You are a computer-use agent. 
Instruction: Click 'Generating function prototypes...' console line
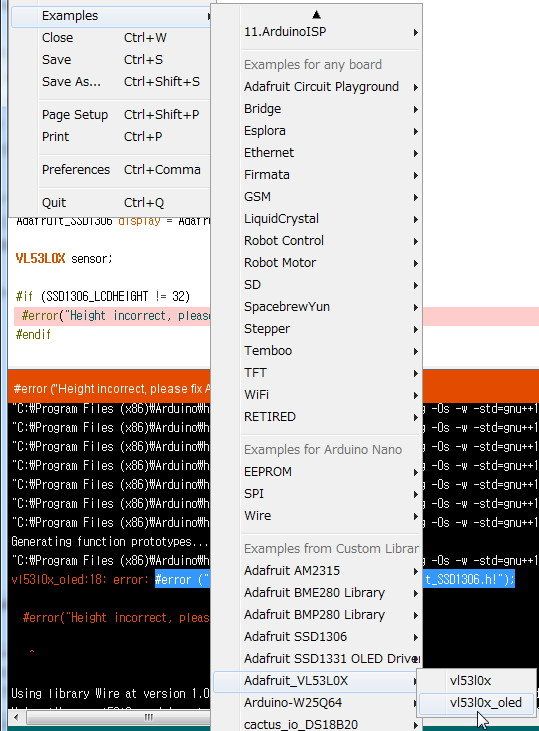click(x=110, y=542)
